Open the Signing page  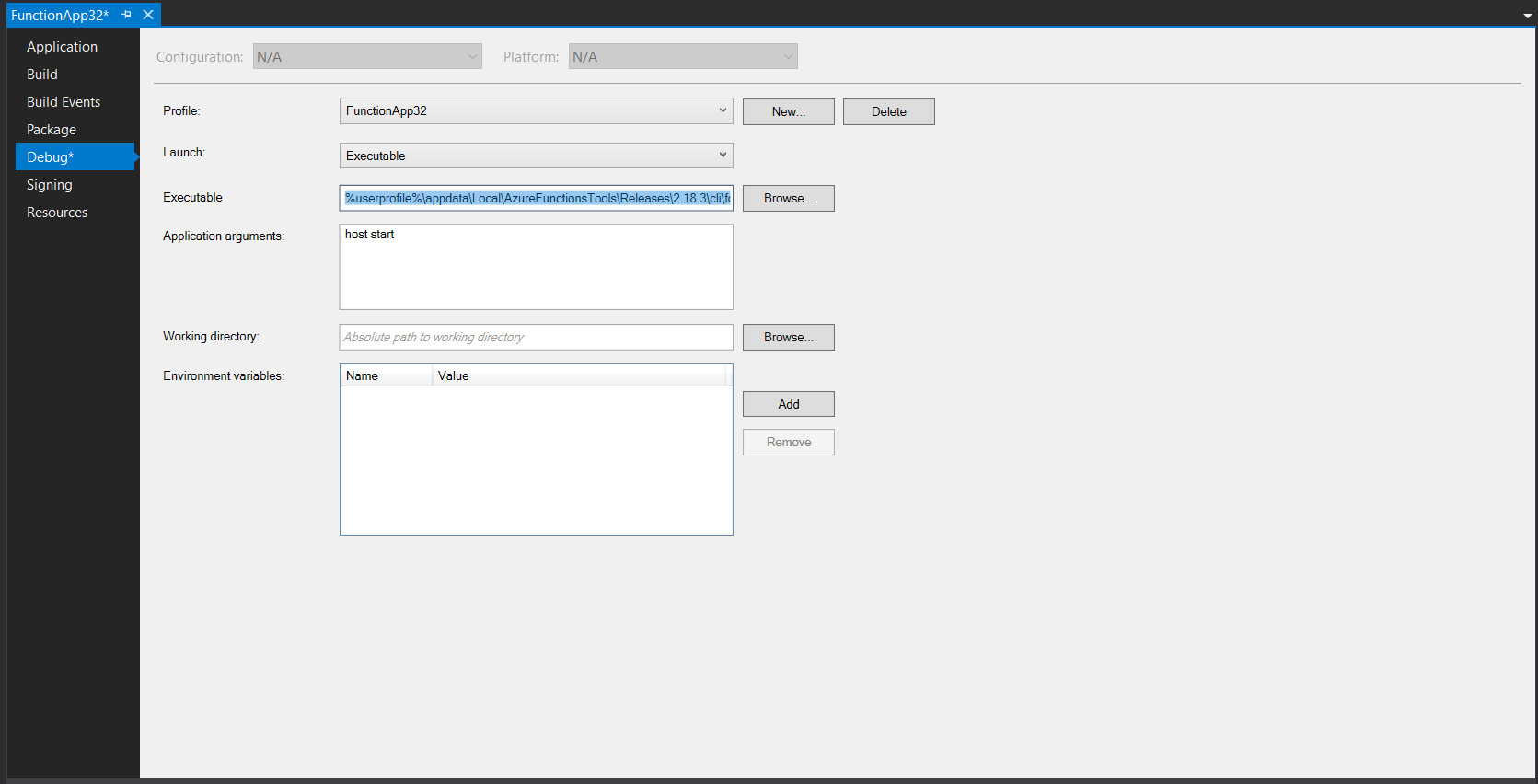tap(50, 185)
